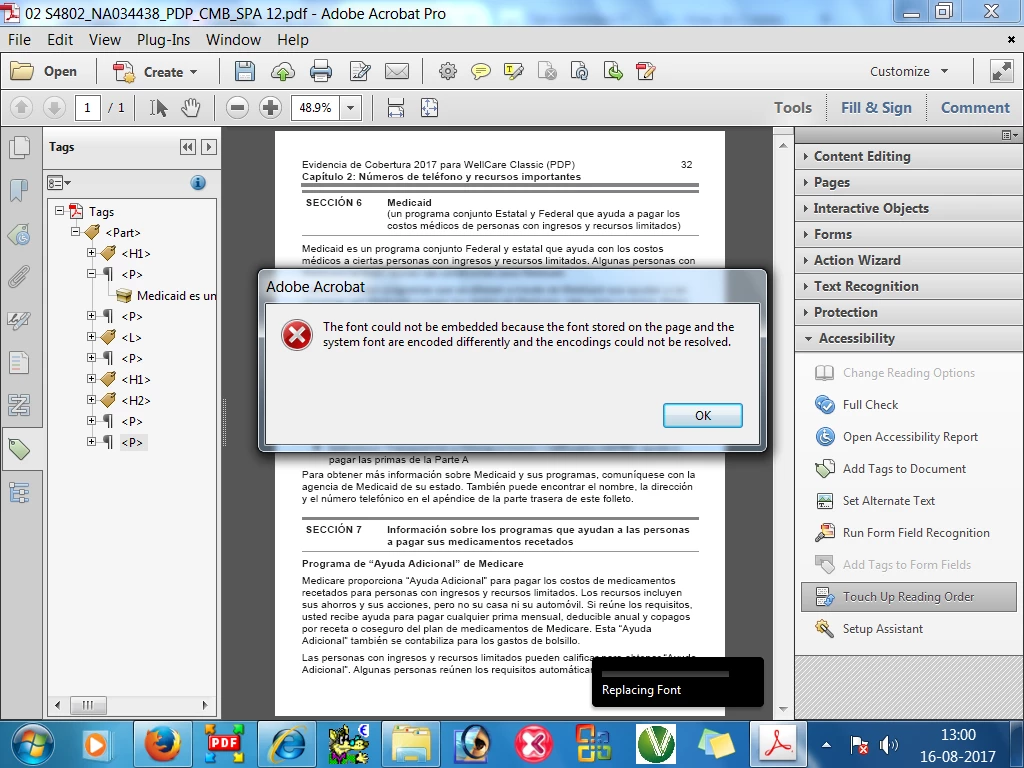
Task: Expand the Text Recognition section
Action: [x=908, y=286]
